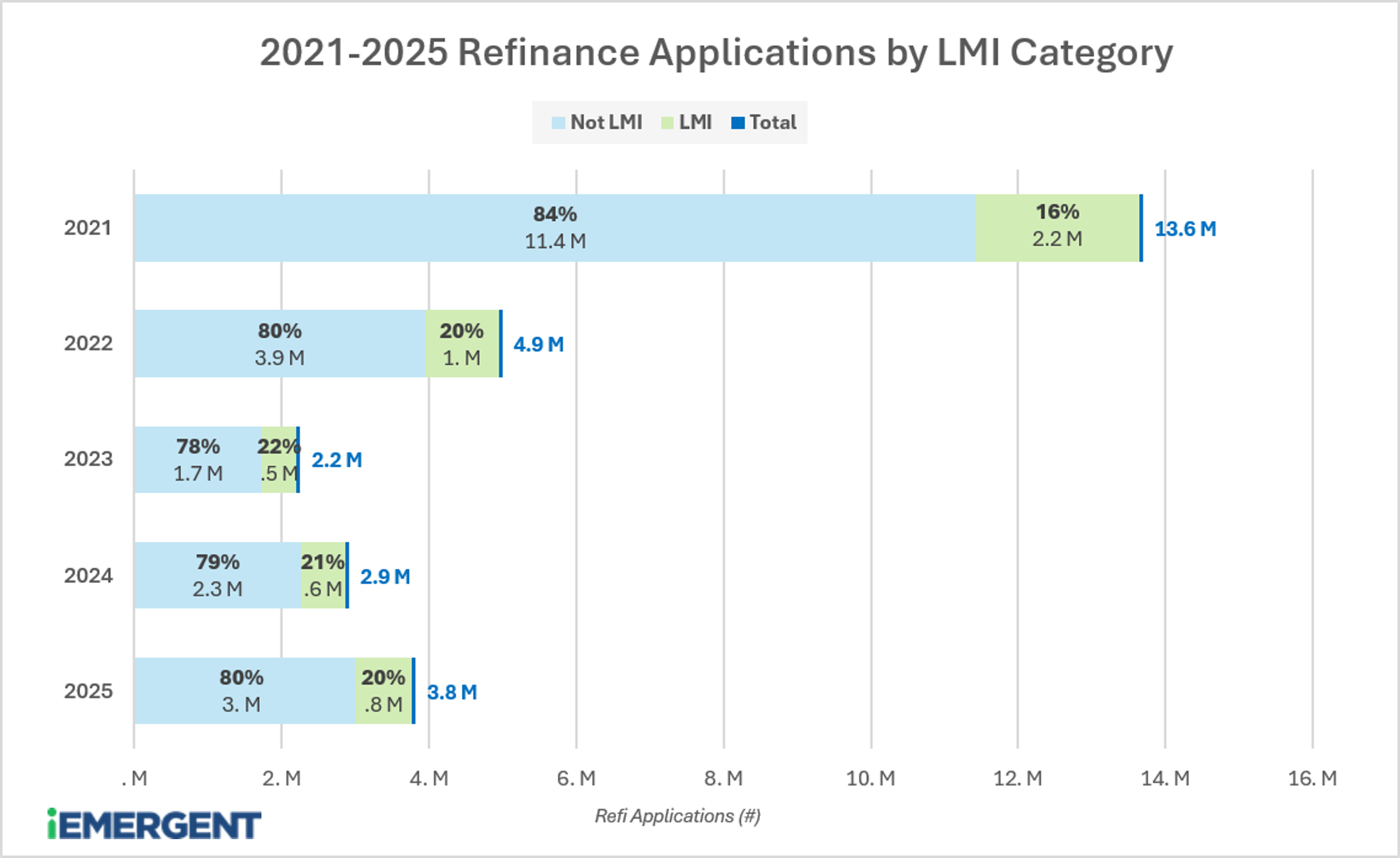Screen dimensions: 1400x858
Task: Click the 2023 category axis label
Action: pos(88,458)
